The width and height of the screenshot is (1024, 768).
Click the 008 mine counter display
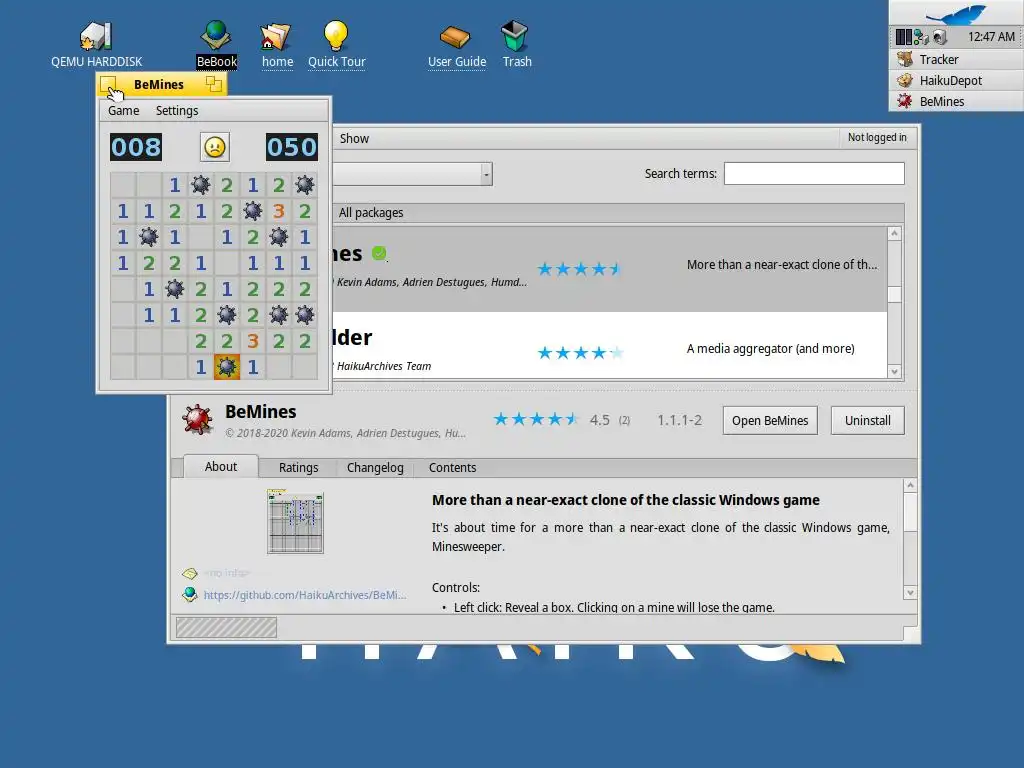(136, 147)
